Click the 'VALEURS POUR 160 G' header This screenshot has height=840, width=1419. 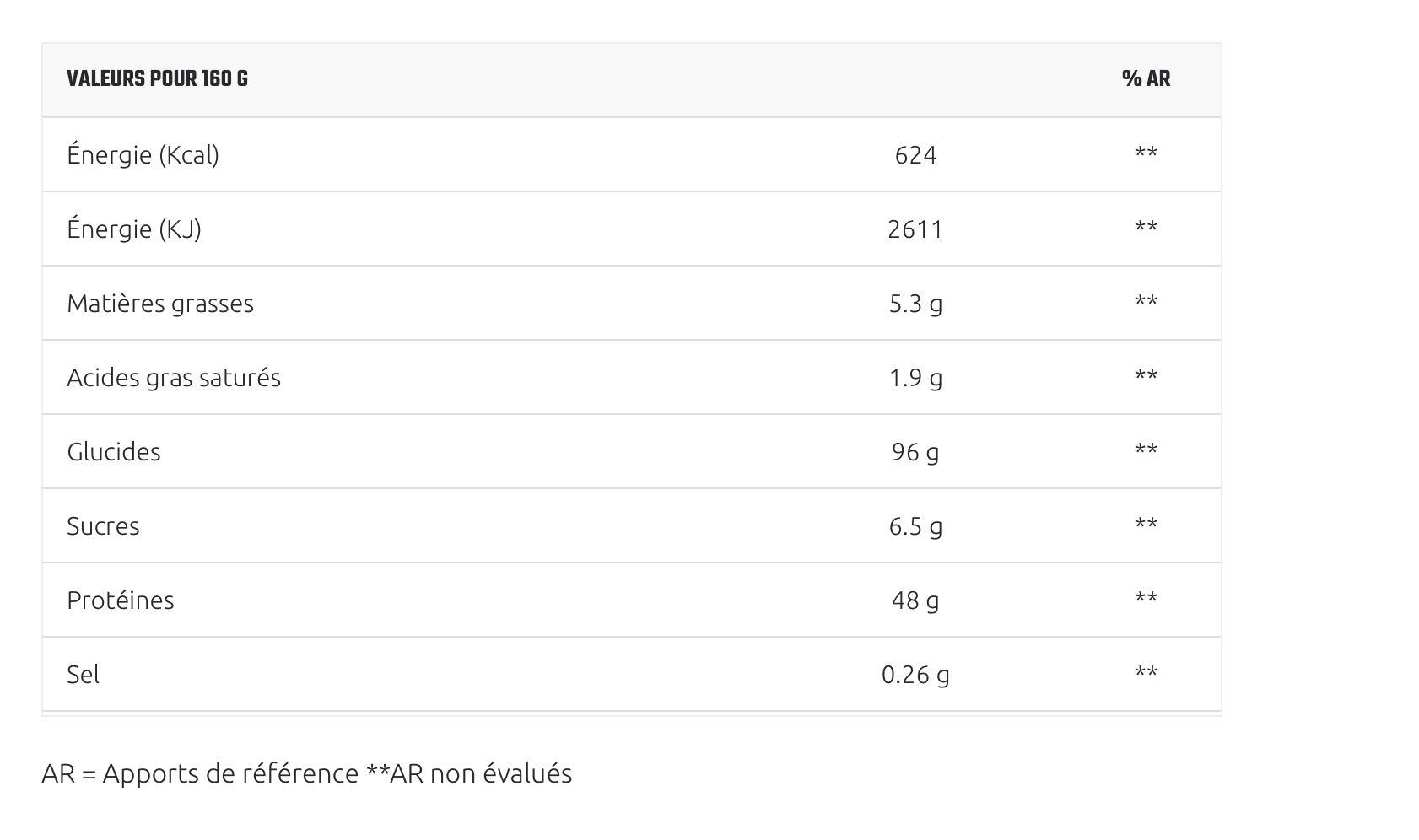click(x=157, y=79)
